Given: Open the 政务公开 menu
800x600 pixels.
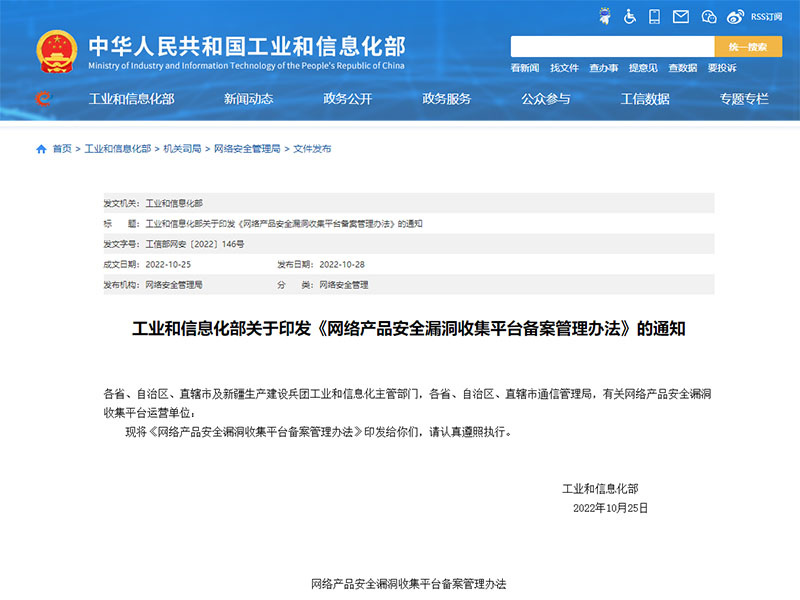Looking at the screenshot, I should coord(348,99).
